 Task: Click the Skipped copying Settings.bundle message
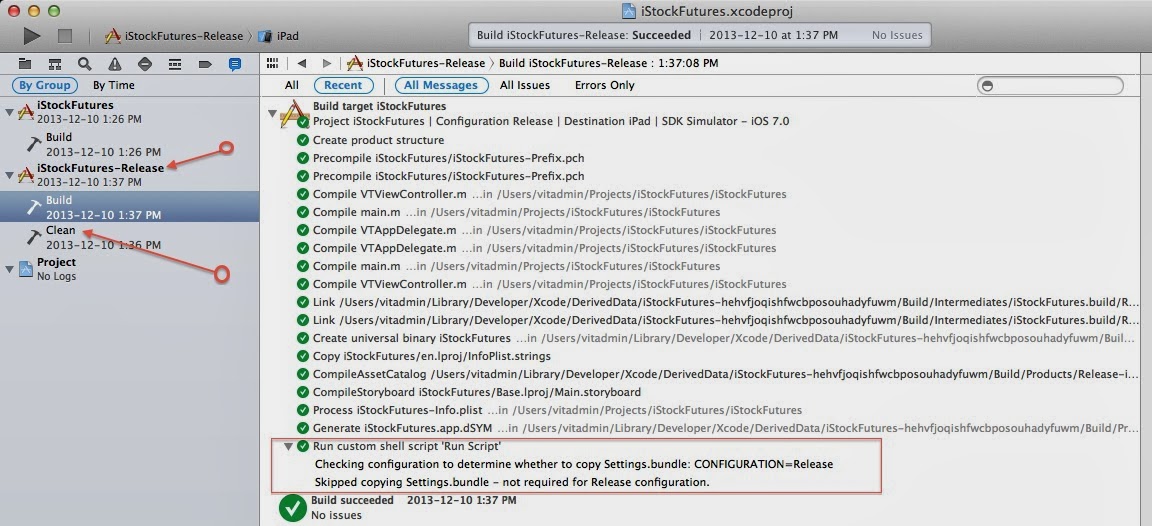511,482
